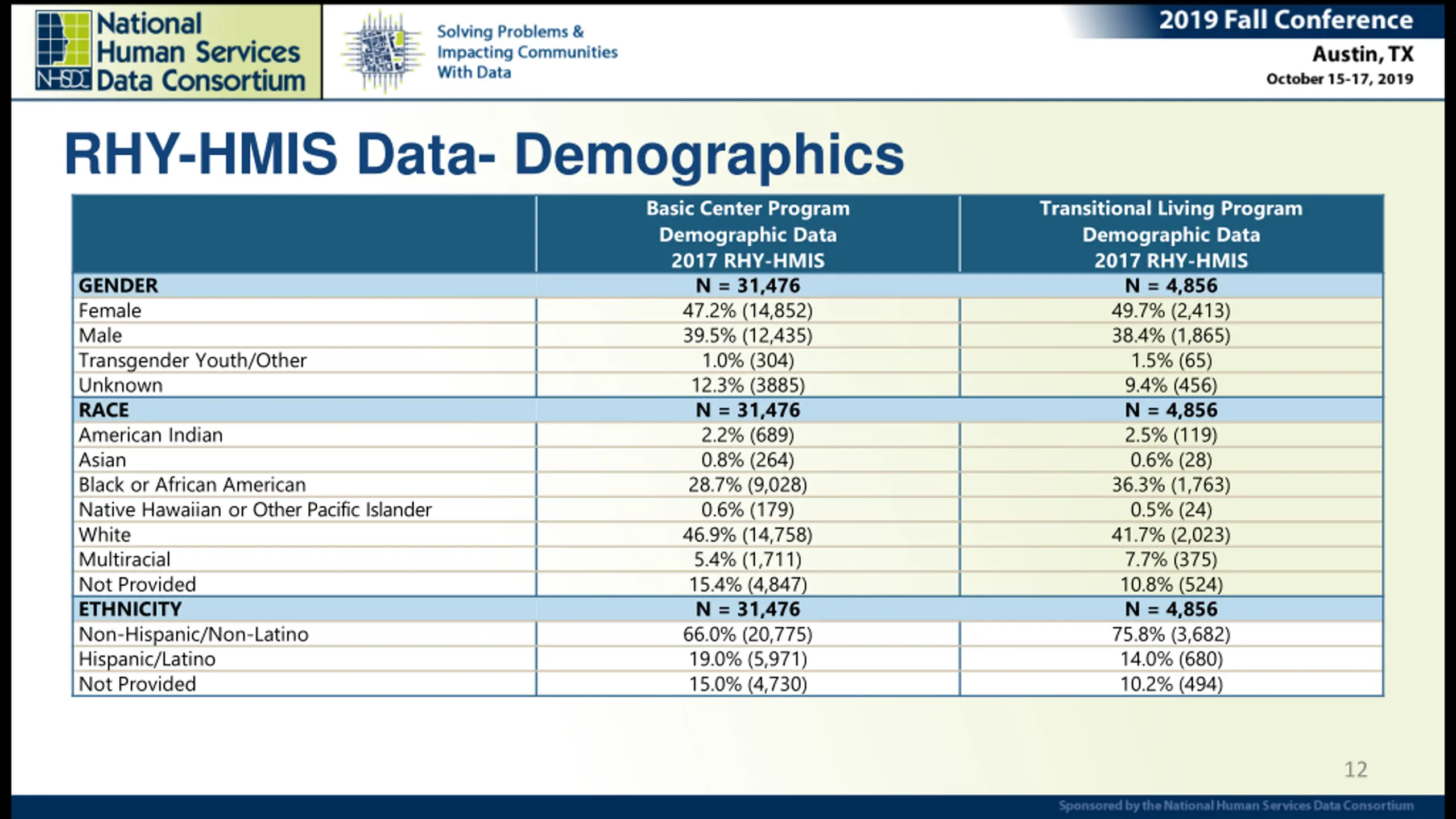Click the 'Female' row label

[x=110, y=311]
